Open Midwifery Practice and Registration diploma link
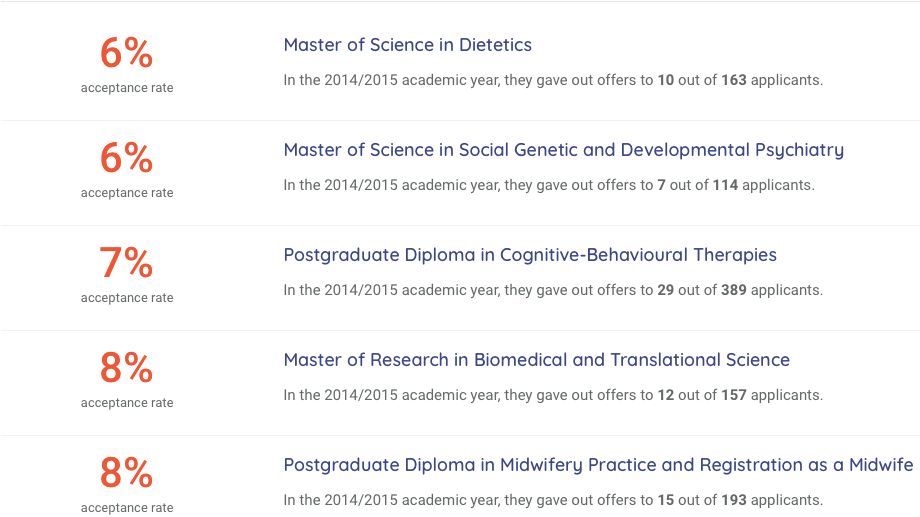Image resolution: width=920 pixels, height=517 pixels. (x=598, y=465)
